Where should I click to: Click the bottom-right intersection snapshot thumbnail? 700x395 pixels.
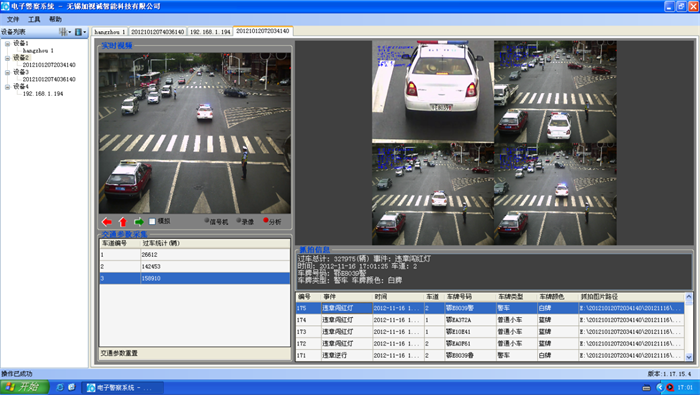(x=555, y=194)
